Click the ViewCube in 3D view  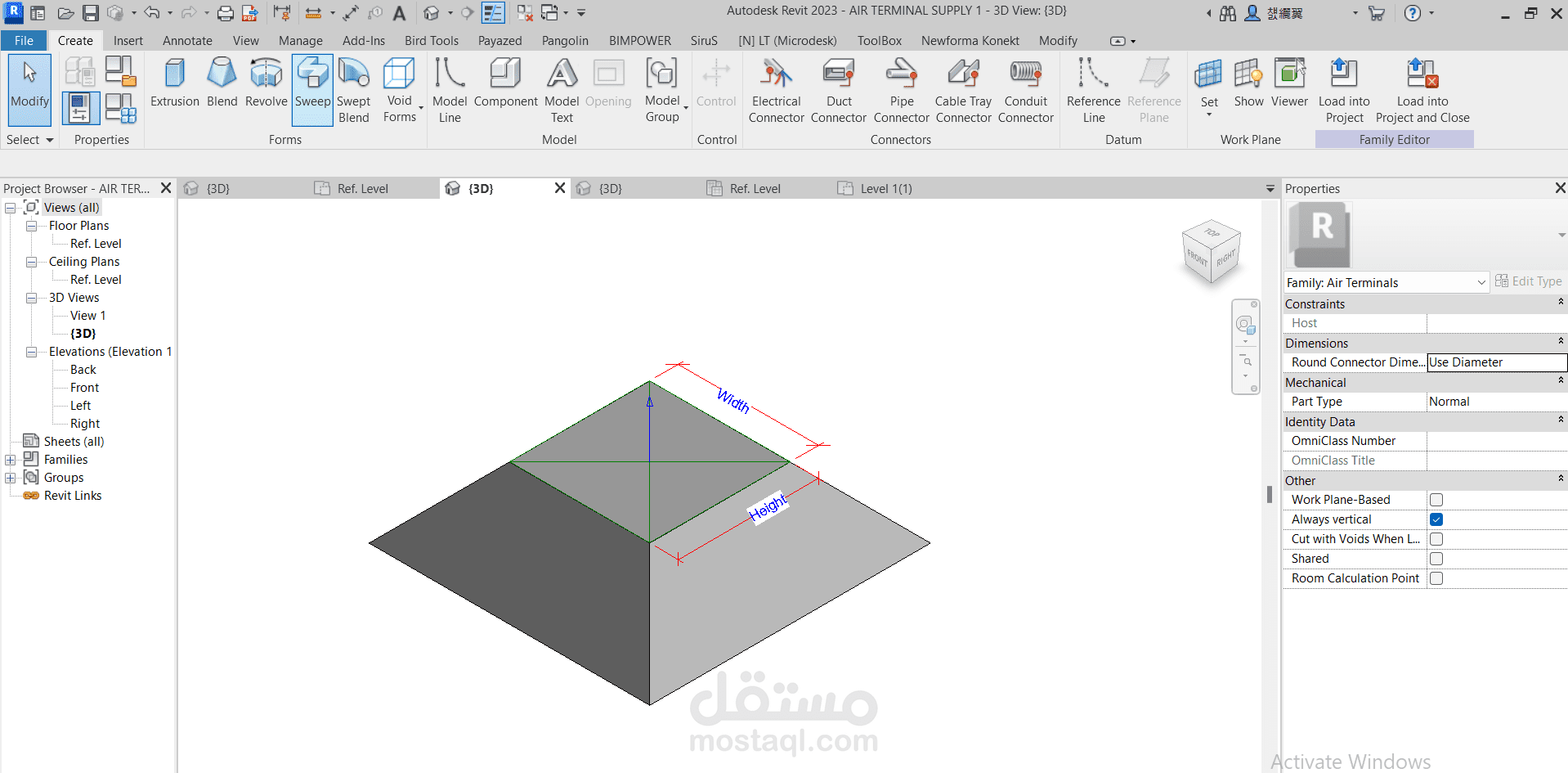pyautogui.click(x=1212, y=252)
